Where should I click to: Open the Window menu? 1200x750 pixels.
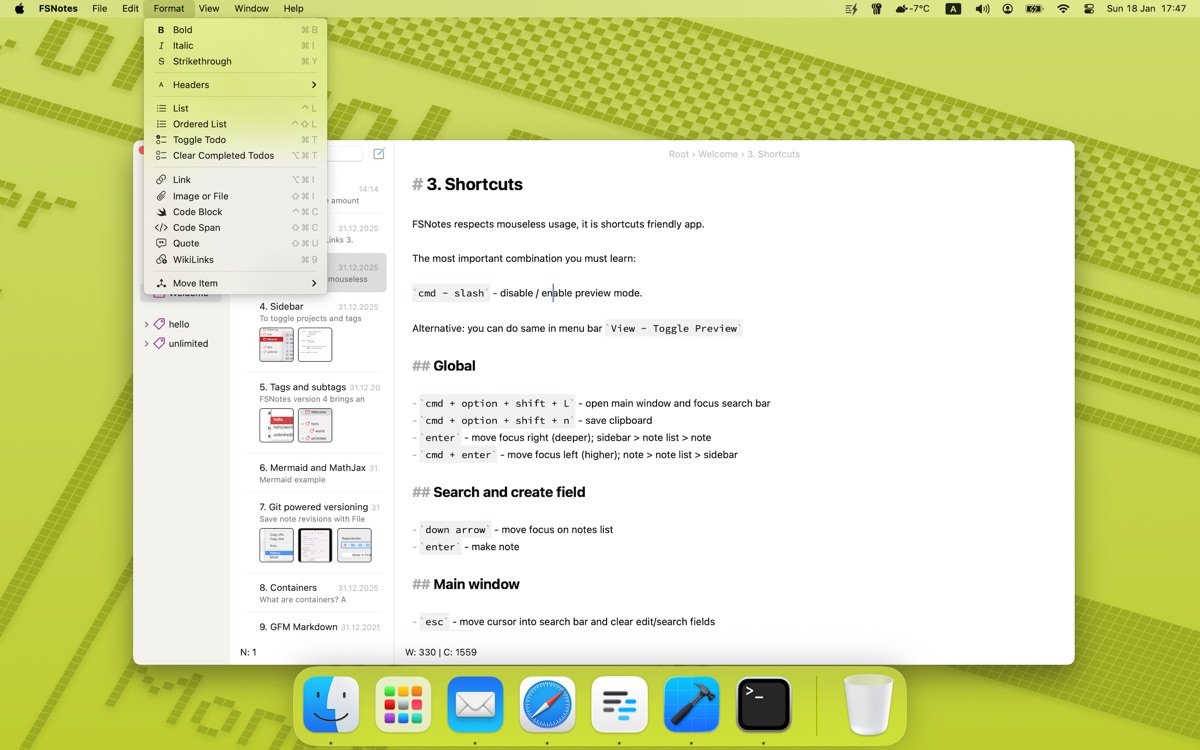tap(251, 8)
